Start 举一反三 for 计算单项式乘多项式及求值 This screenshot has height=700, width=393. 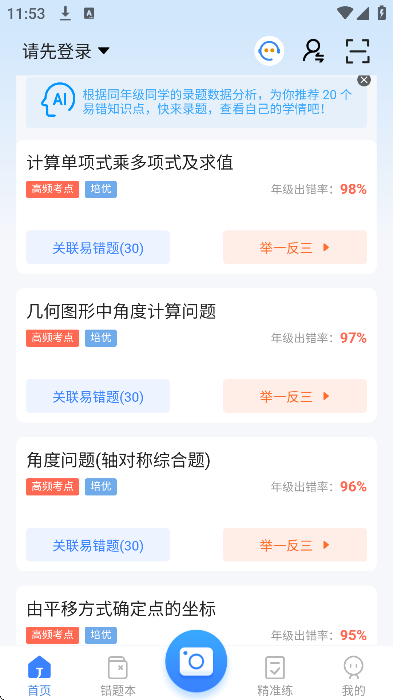point(295,247)
